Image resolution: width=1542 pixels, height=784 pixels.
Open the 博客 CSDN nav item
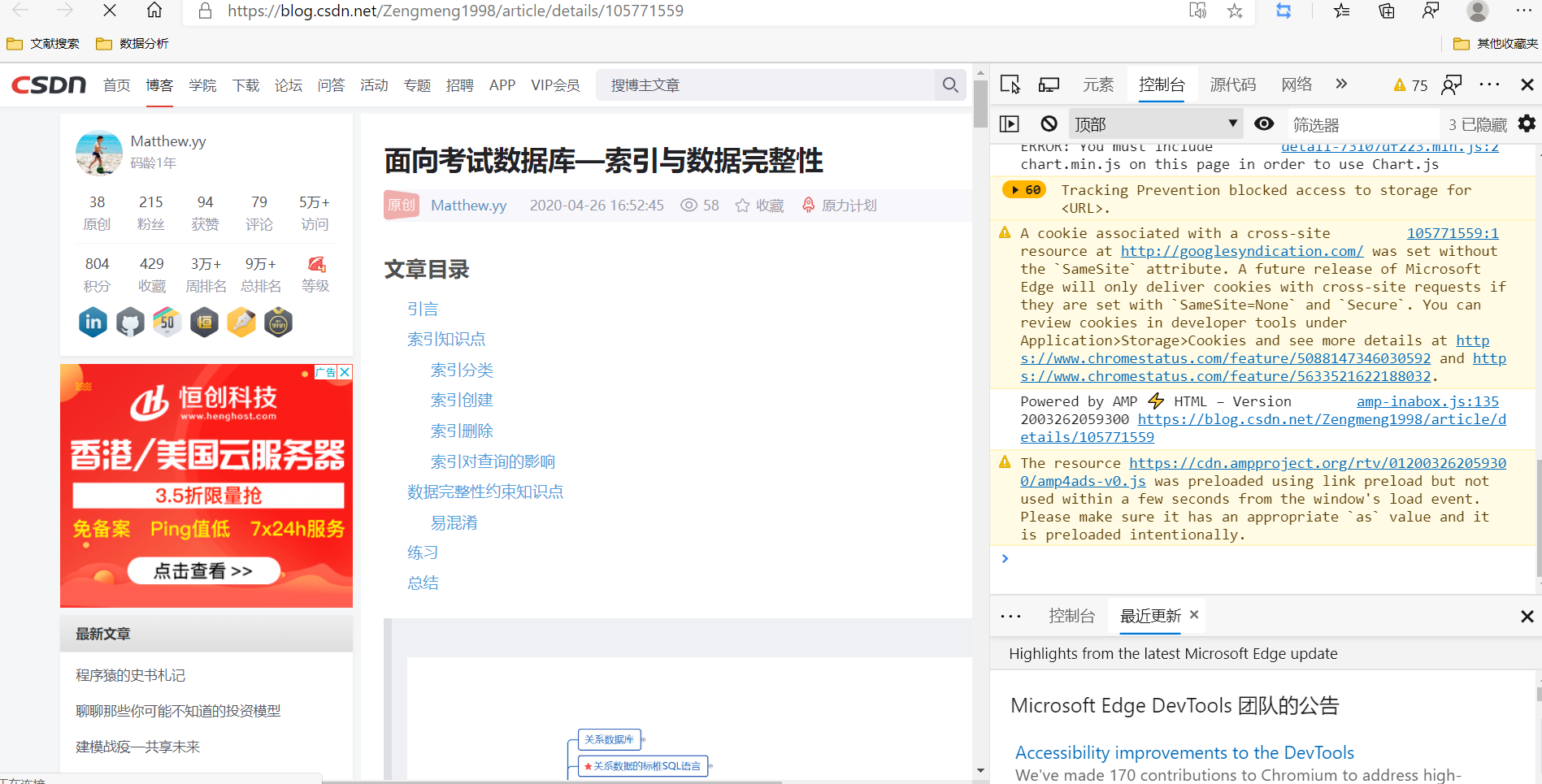click(159, 85)
